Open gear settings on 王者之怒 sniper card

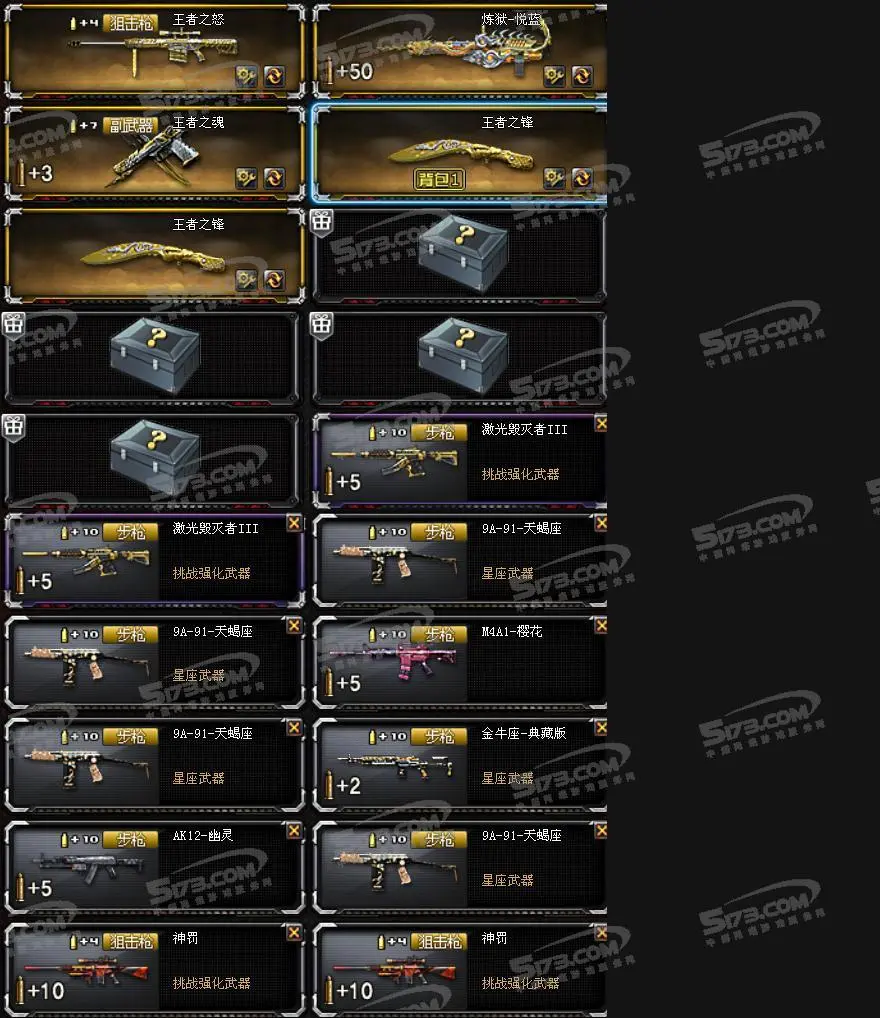[246, 76]
